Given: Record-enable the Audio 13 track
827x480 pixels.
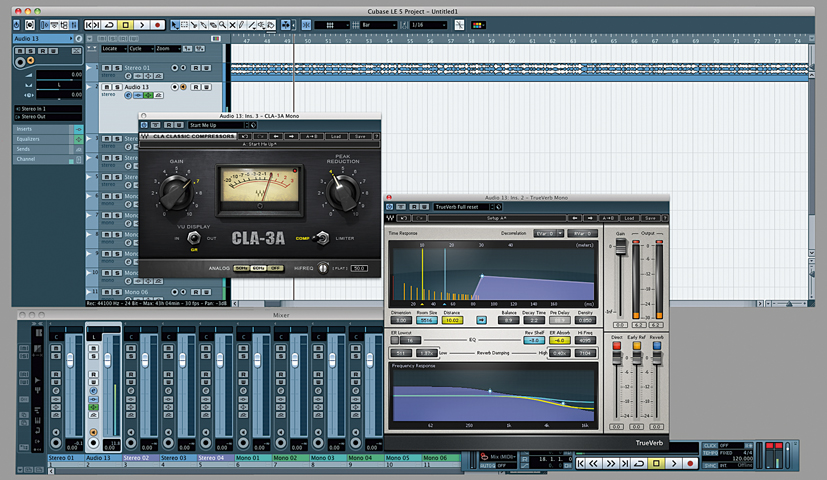Looking at the screenshot, I should pos(175,87).
